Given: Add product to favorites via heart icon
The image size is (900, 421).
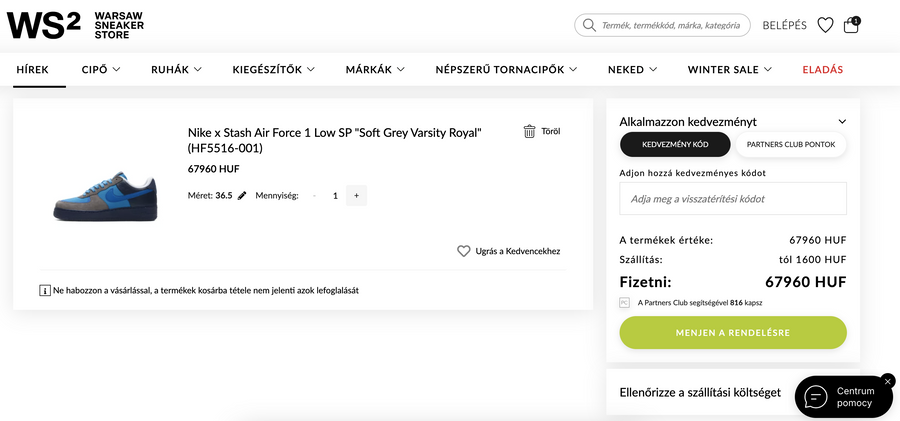Looking at the screenshot, I should [x=463, y=251].
